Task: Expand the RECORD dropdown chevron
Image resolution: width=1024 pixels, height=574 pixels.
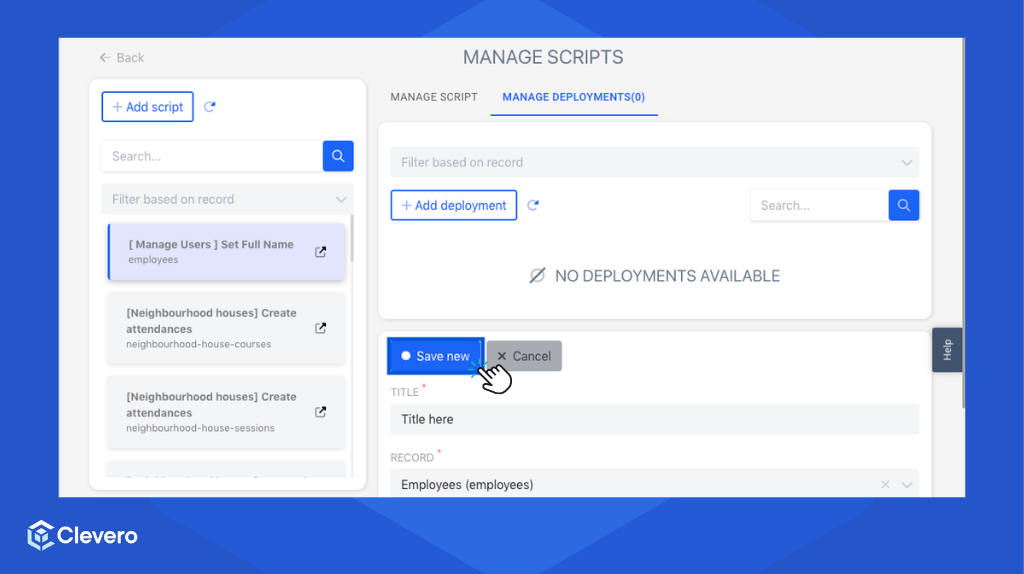Action: pos(906,485)
